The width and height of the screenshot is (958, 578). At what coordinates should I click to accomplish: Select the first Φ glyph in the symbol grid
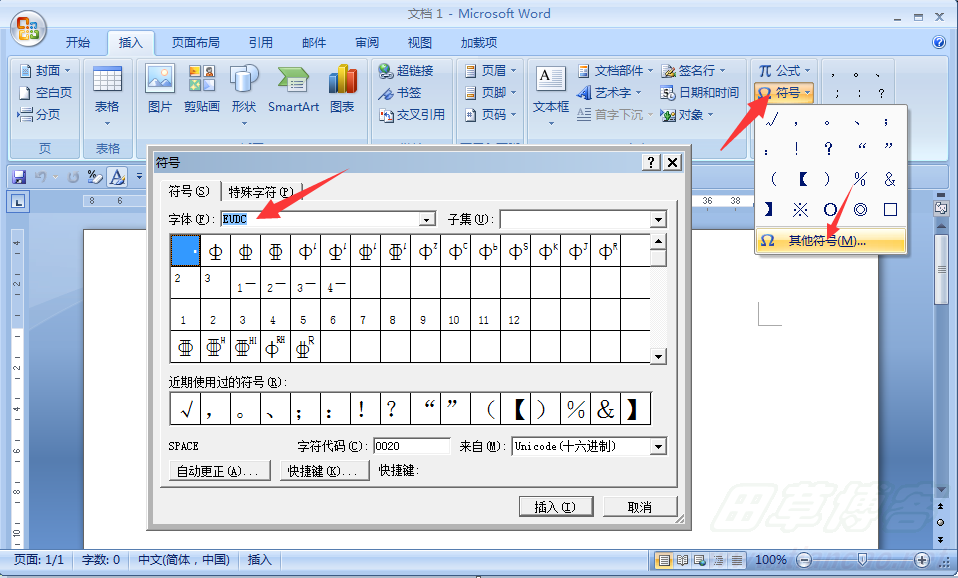point(216,251)
